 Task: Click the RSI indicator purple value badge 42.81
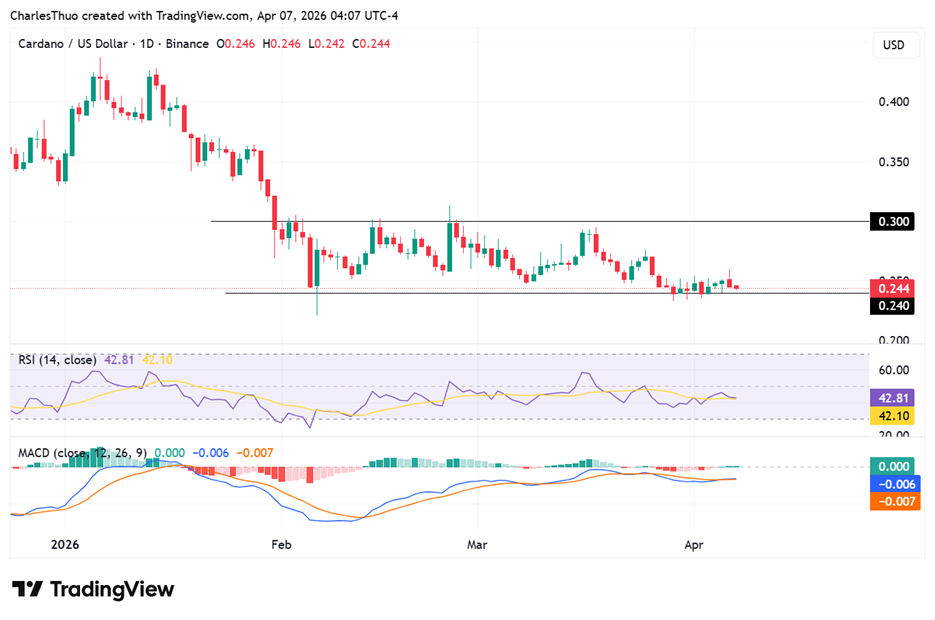[x=891, y=398]
